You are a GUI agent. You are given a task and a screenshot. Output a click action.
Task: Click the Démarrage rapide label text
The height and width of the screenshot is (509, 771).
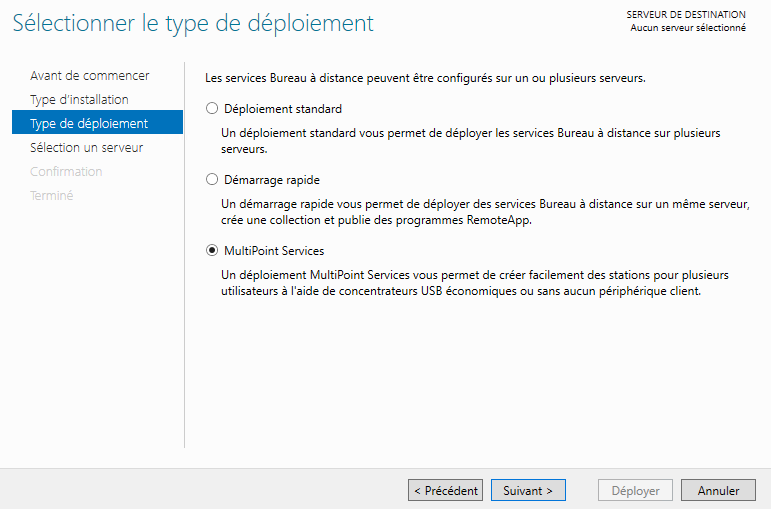coord(272,180)
